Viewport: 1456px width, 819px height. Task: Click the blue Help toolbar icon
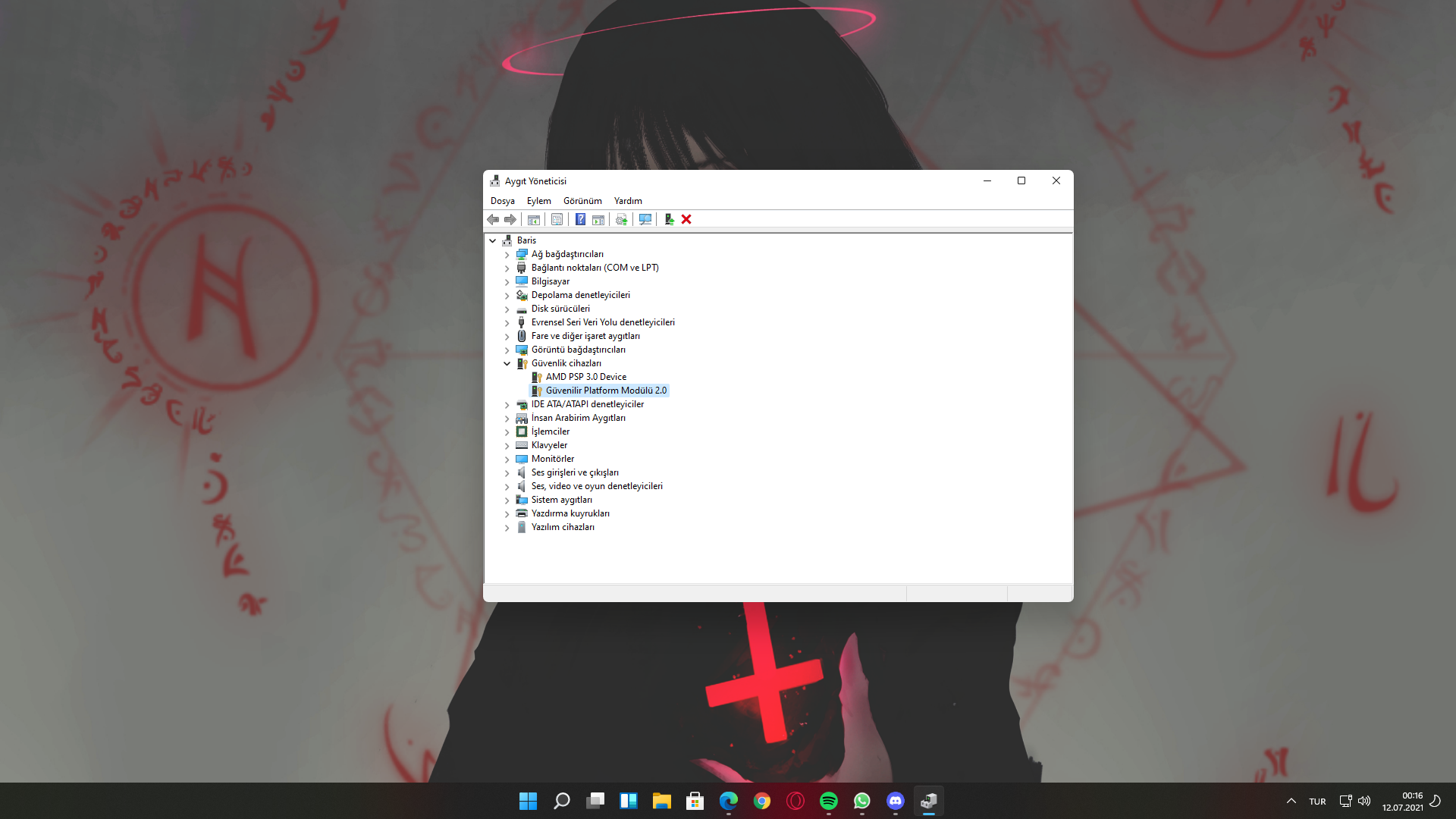(x=580, y=219)
